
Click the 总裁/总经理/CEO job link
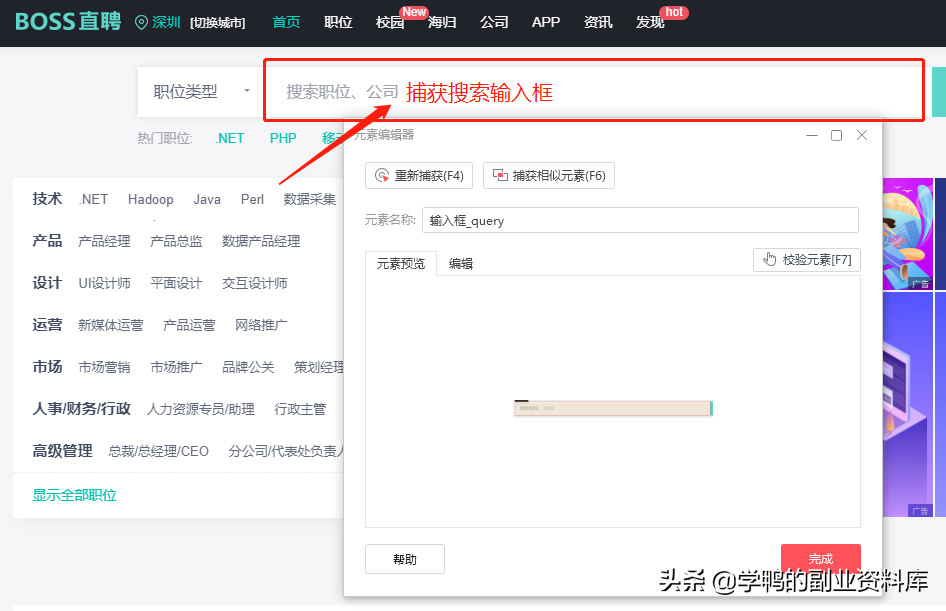[x=159, y=451]
